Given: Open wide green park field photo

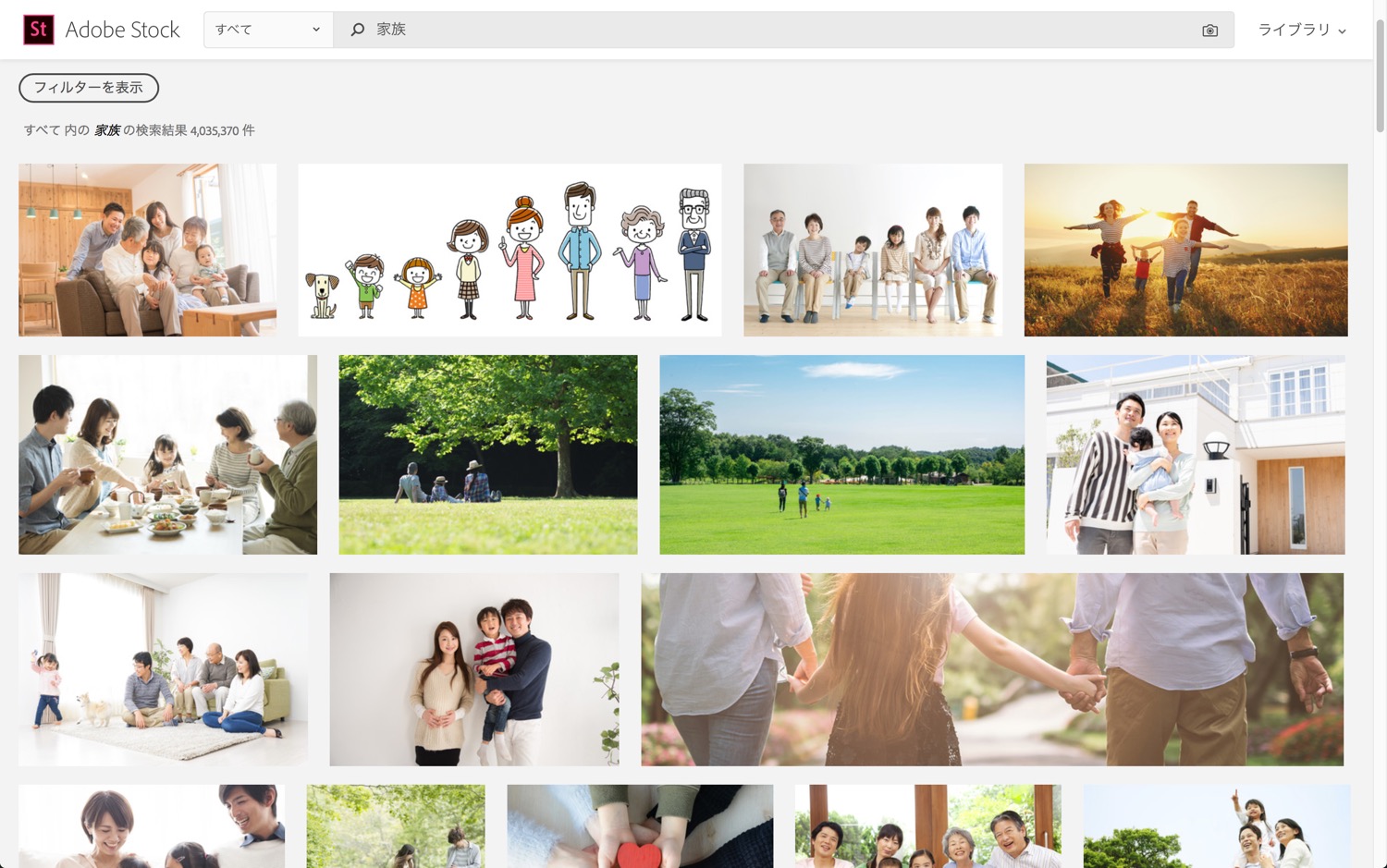Looking at the screenshot, I should (x=841, y=455).
